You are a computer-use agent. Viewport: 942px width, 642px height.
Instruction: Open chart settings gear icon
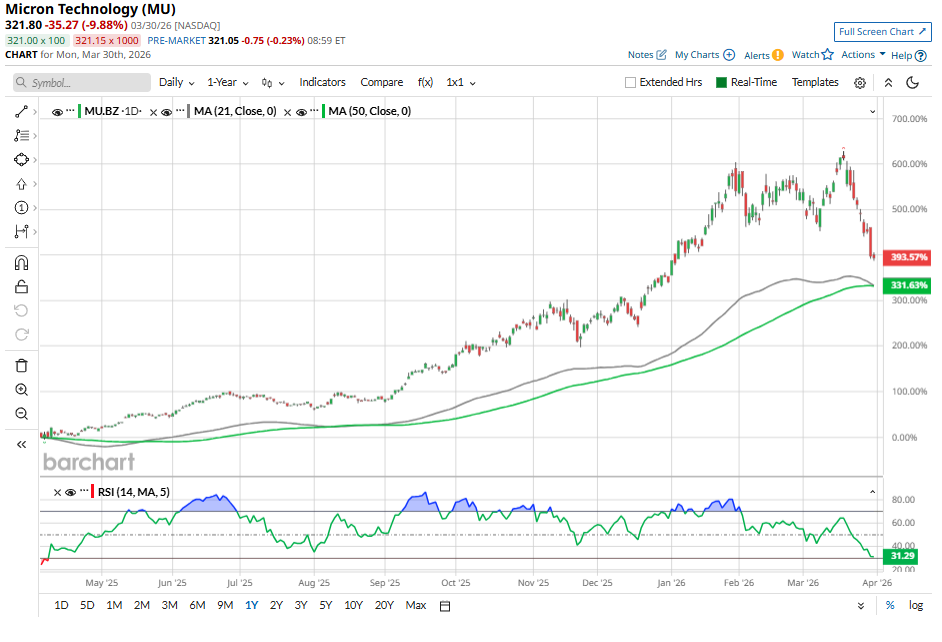pyautogui.click(x=860, y=83)
